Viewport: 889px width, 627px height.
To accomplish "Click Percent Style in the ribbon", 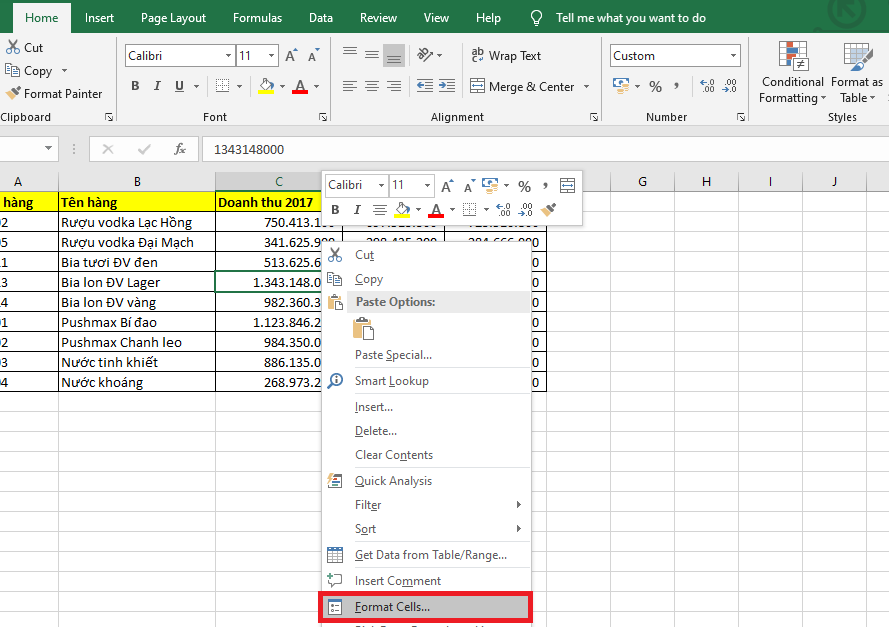I will pos(655,87).
